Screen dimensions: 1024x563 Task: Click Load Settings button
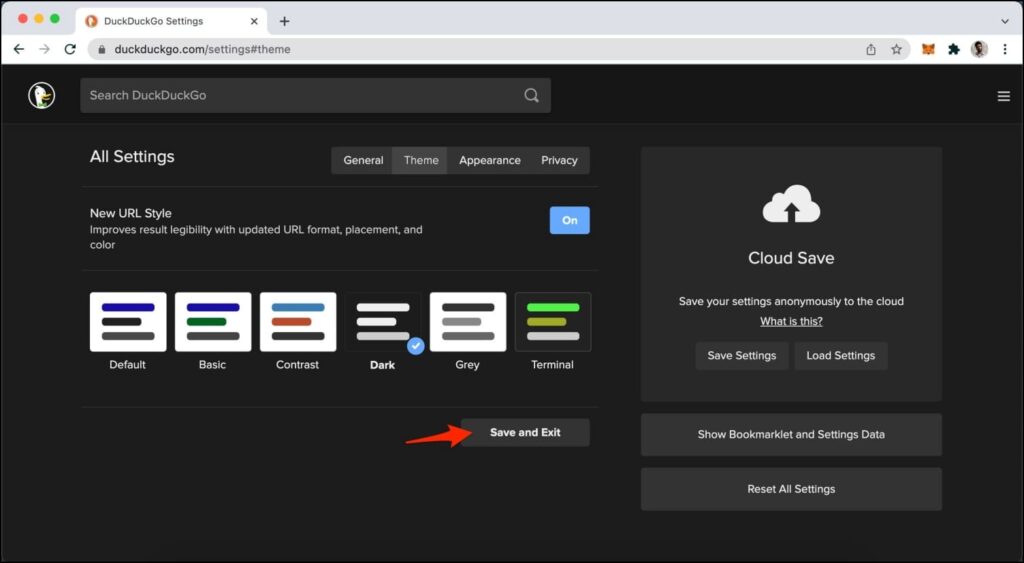click(840, 356)
